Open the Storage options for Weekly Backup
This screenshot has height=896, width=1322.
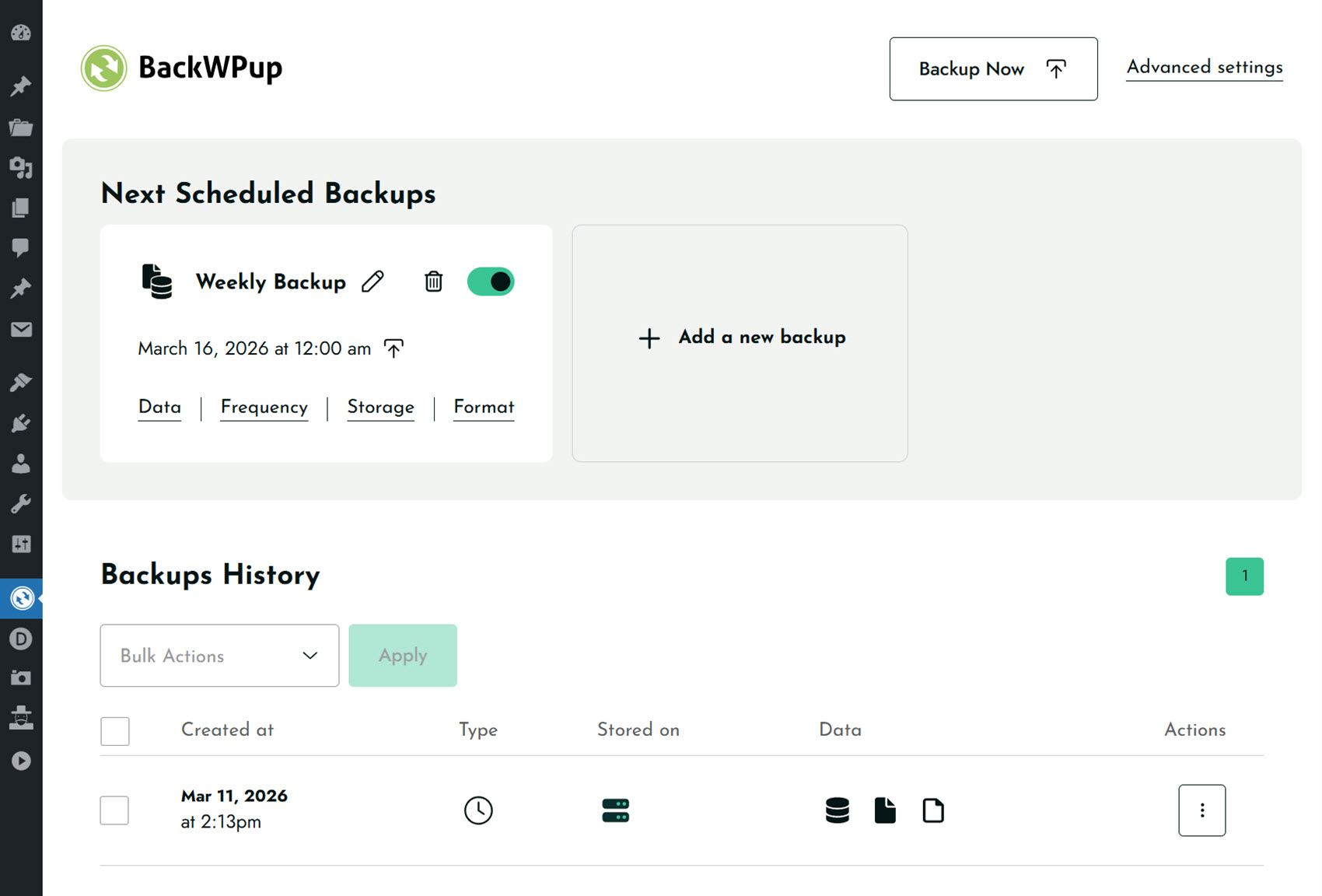click(x=380, y=407)
